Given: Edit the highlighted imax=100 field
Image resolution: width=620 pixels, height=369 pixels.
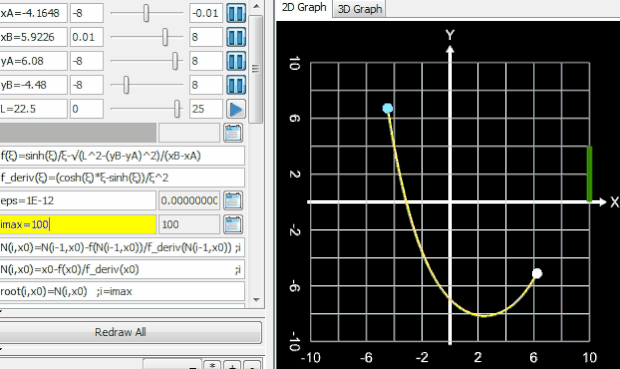Looking at the screenshot, I should (78, 225).
